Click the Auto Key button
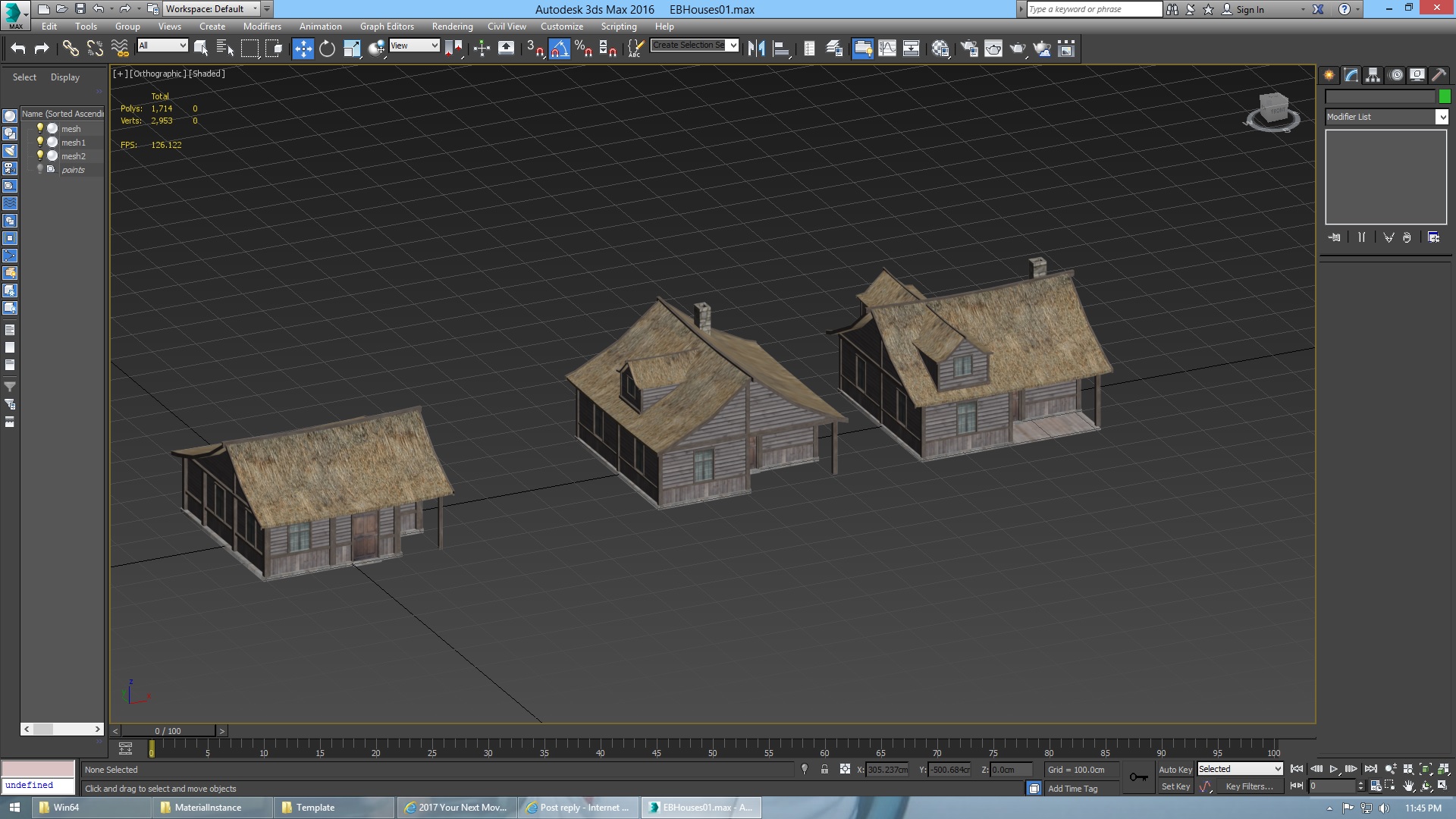 point(1175,769)
